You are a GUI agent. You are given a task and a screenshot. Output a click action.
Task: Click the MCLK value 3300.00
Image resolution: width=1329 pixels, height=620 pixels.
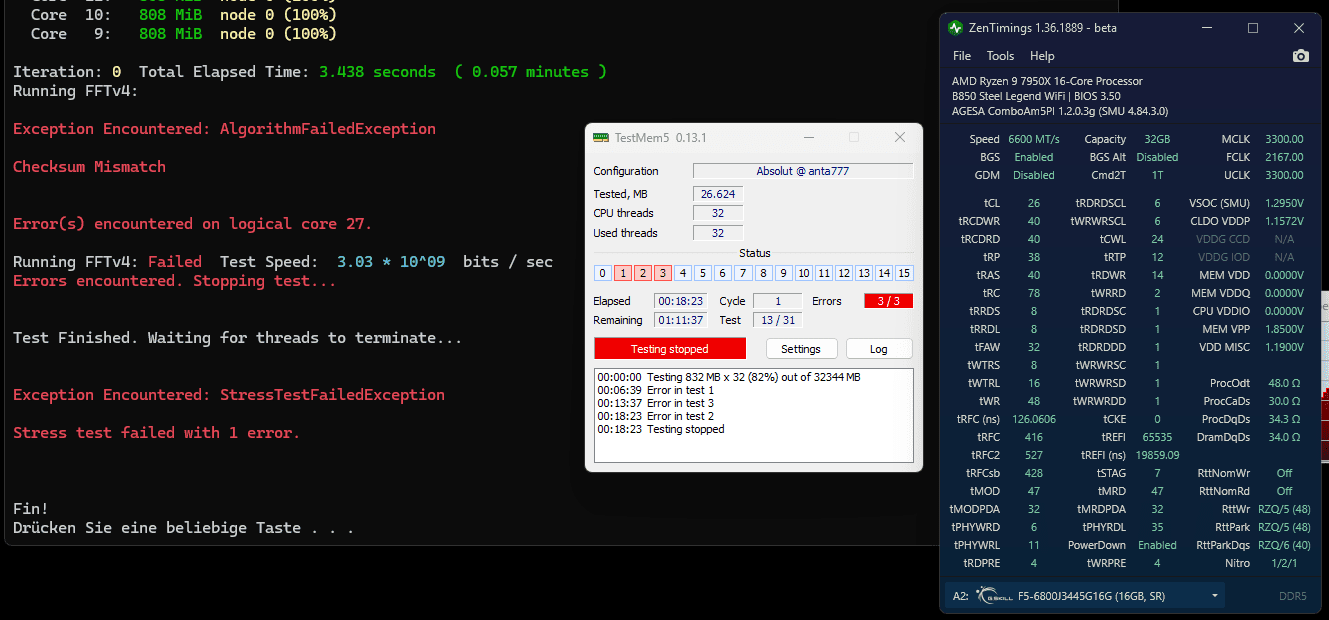tap(1284, 139)
